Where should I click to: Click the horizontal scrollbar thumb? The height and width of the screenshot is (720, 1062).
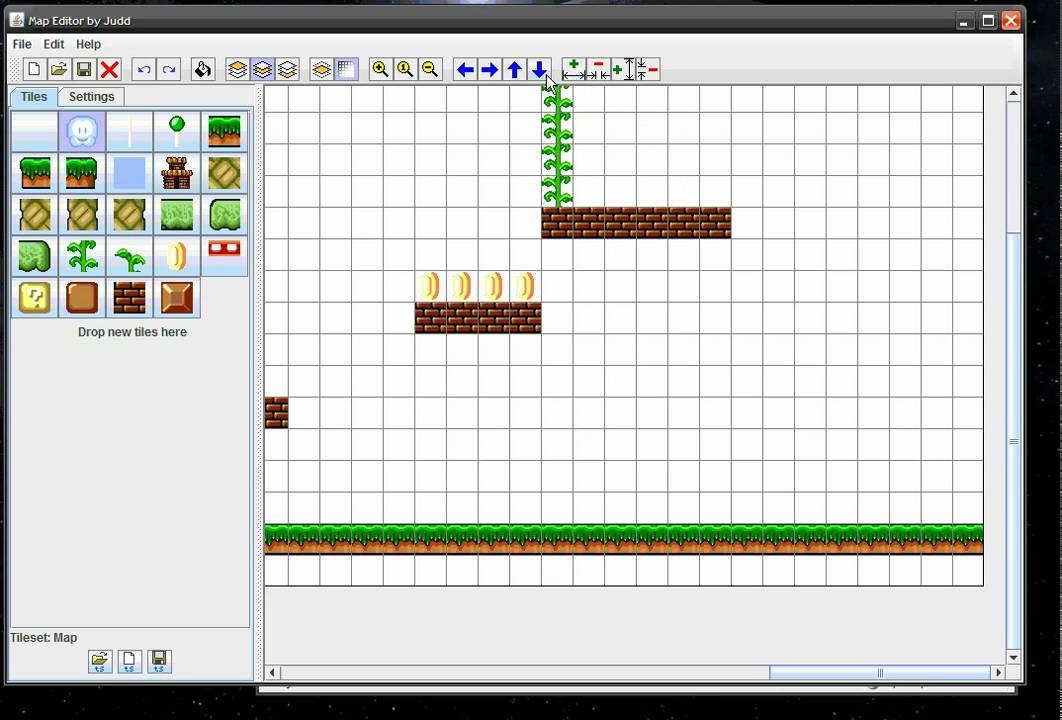coord(880,673)
